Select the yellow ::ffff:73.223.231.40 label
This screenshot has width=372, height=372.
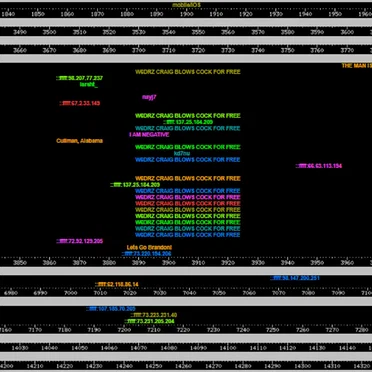(x=154, y=315)
